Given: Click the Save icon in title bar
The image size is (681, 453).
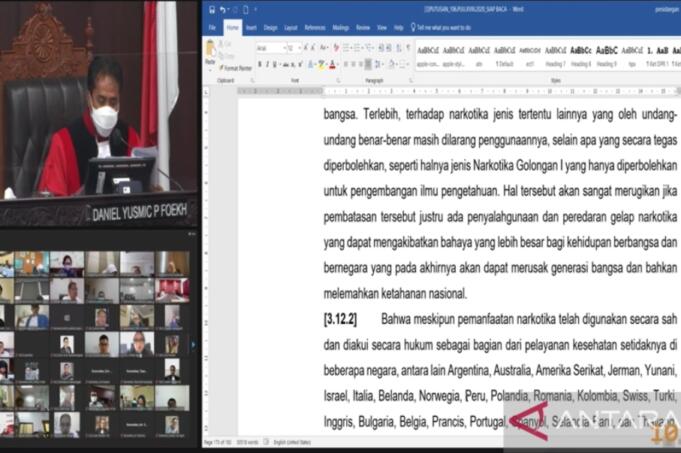Looking at the screenshot, I should [x=211, y=9].
